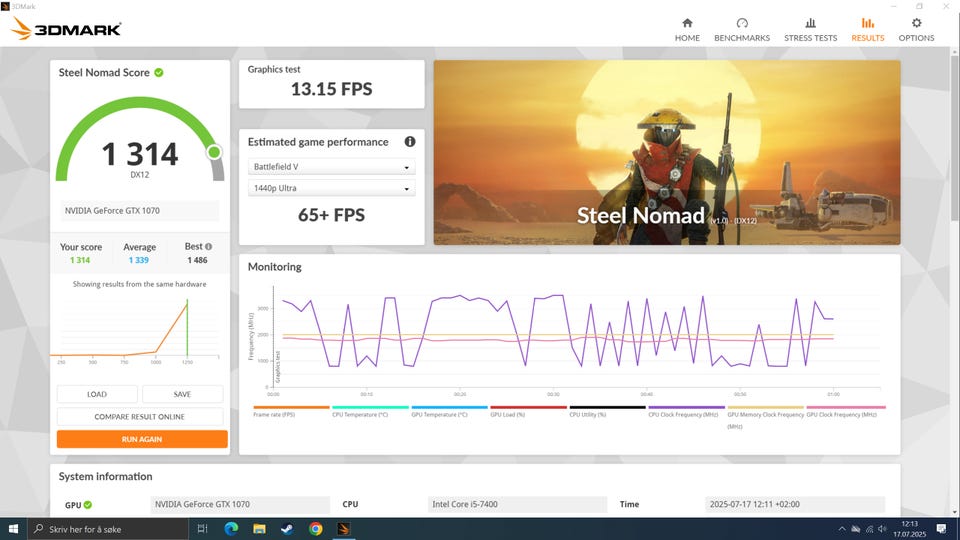Click the page vertical scrollbar
This screenshot has width=960, height=540.
click(x=954, y=138)
